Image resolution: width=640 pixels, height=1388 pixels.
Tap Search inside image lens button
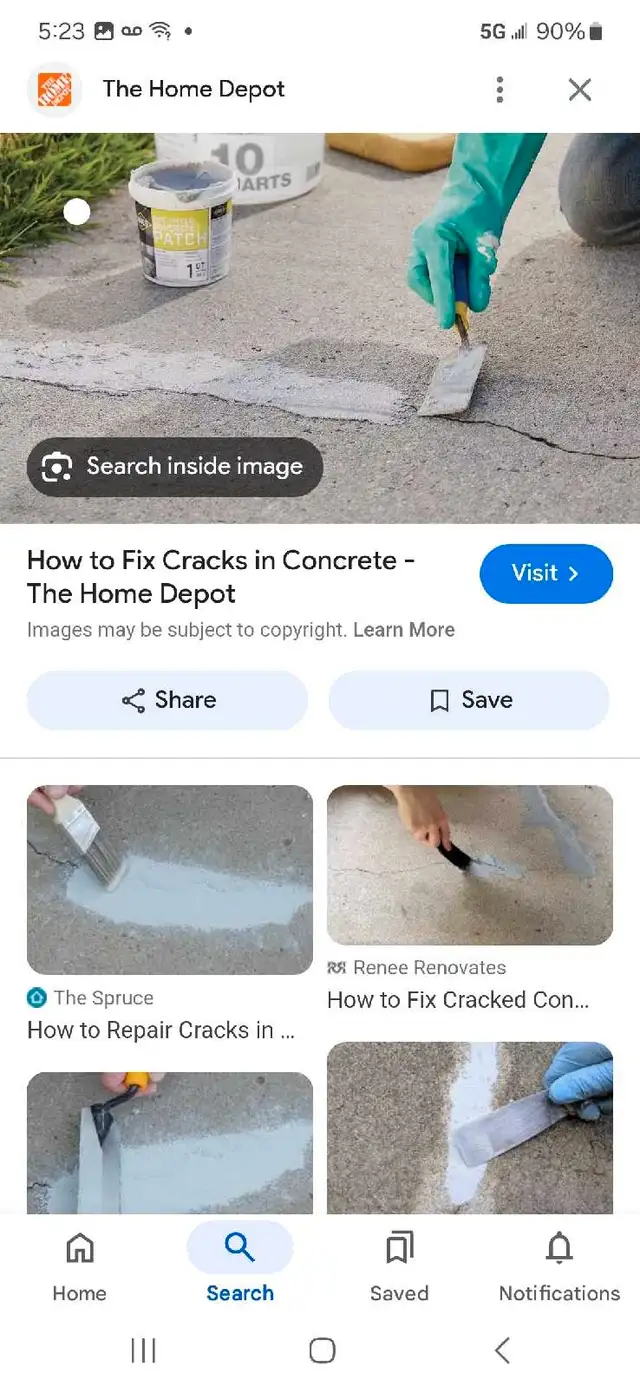pos(175,467)
